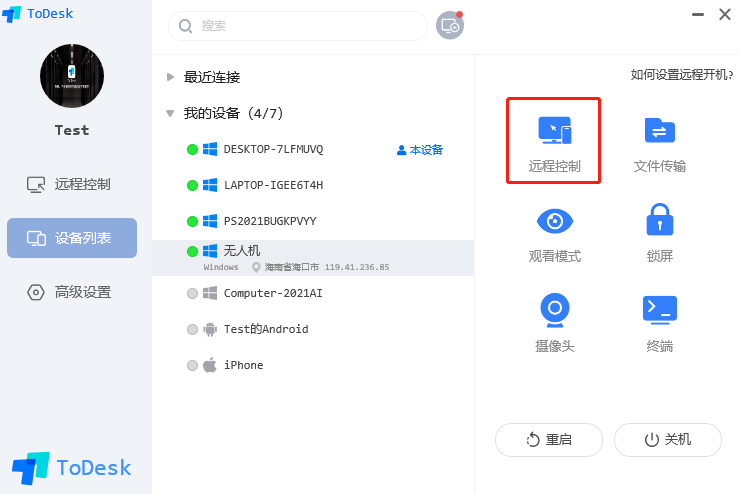Click the ToDesk logo in top-left corner
This screenshot has height=494, width=739.
pyautogui.click(x=38, y=14)
